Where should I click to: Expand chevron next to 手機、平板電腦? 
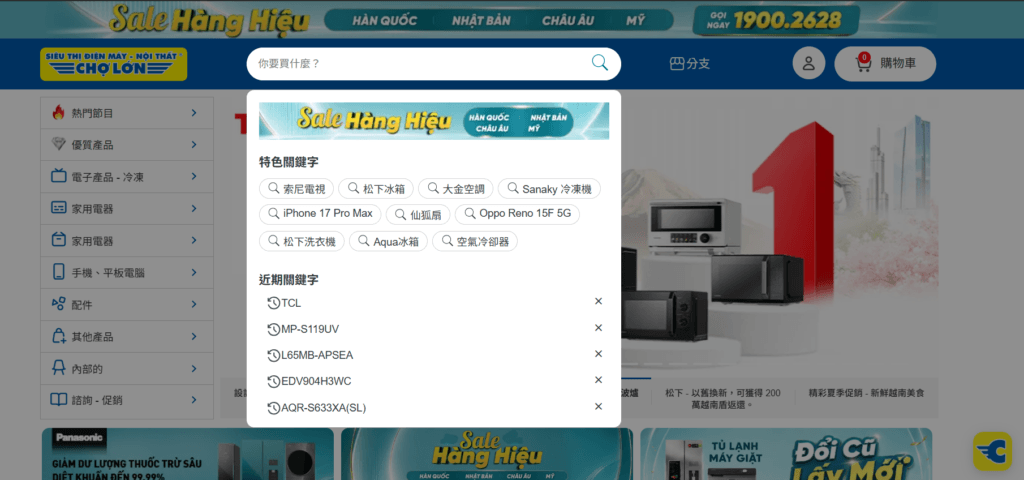(x=194, y=272)
